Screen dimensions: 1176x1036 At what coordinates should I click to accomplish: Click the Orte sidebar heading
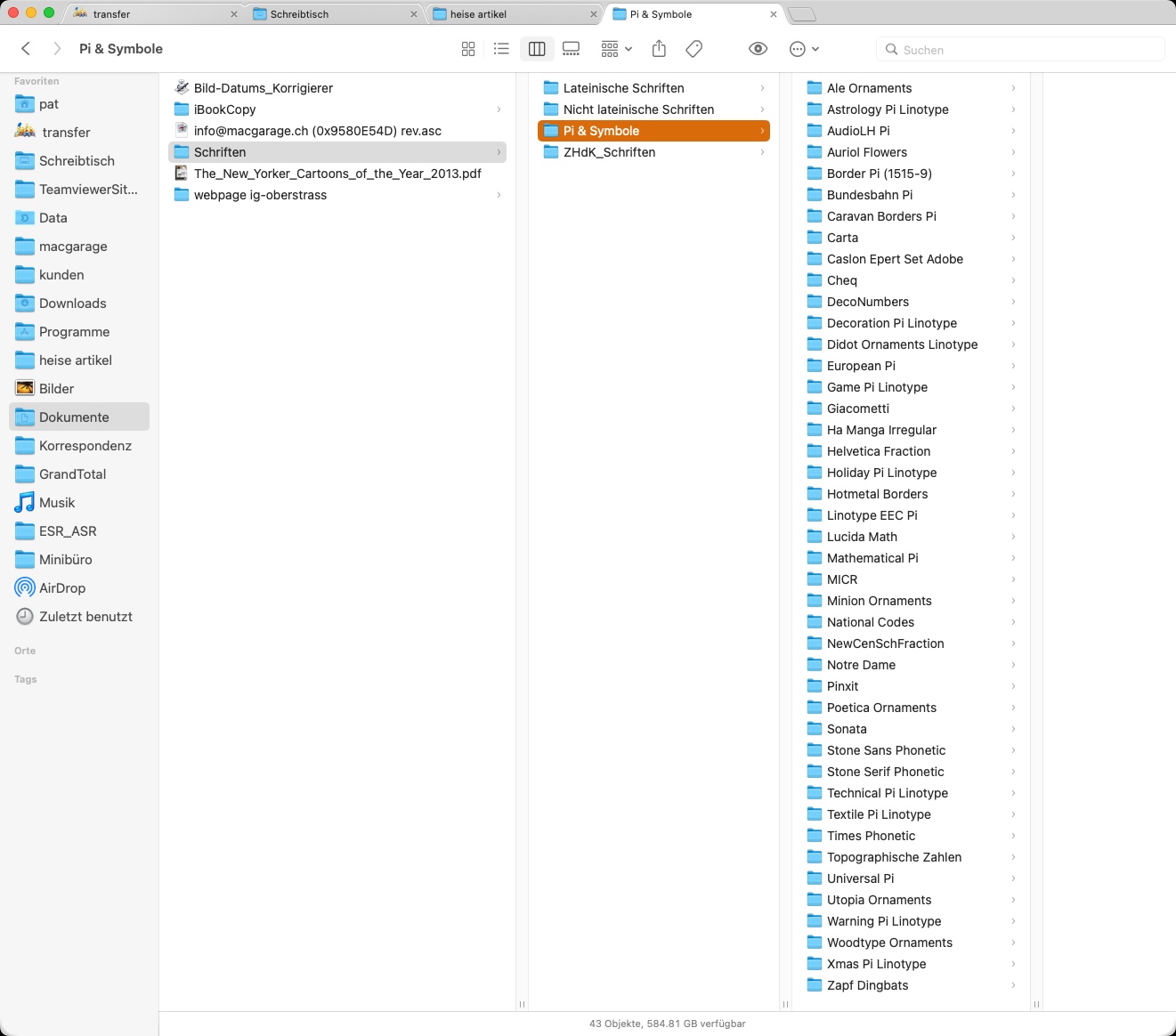[25, 651]
